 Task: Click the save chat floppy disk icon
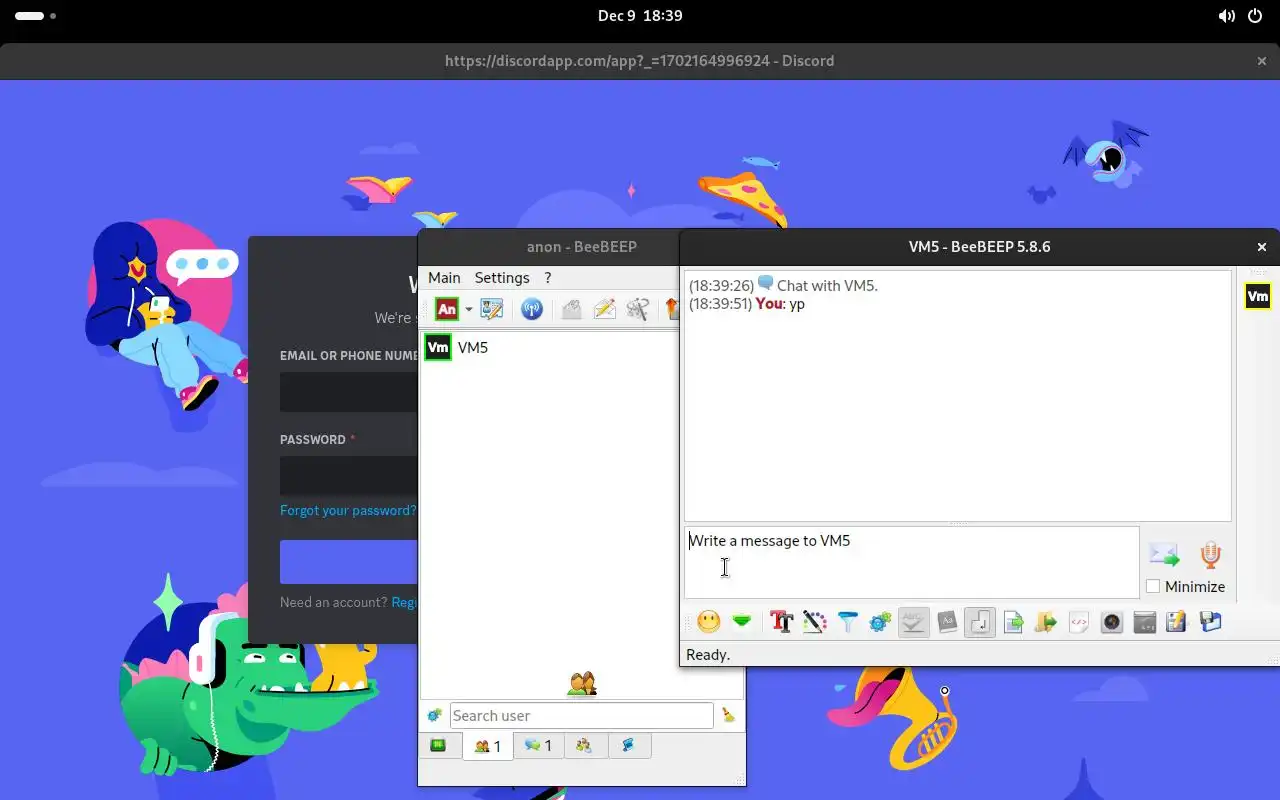click(x=1210, y=622)
